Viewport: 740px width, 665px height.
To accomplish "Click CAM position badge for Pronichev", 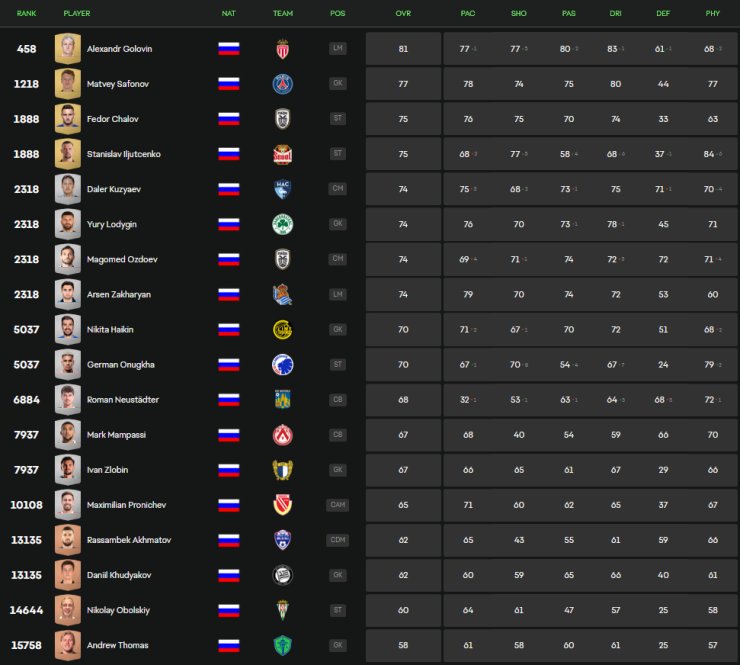I will pos(337,505).
